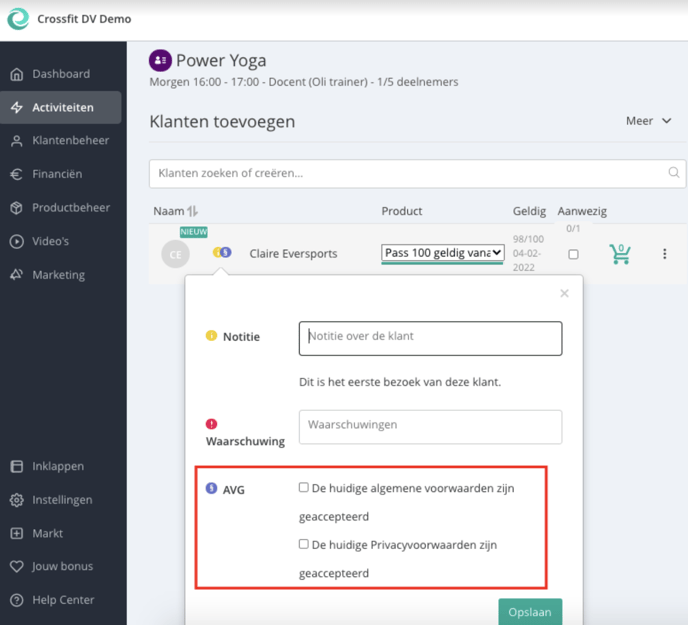688x625 pixels.
Task: Click the search magnifier icon
Action: point(674,173)
